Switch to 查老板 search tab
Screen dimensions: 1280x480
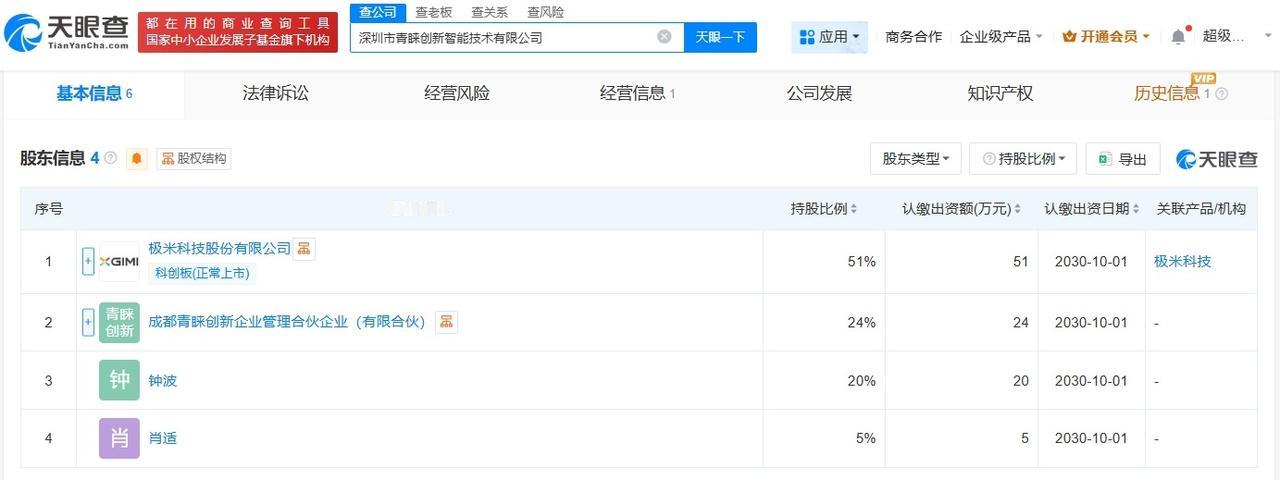tap(434, 12)
